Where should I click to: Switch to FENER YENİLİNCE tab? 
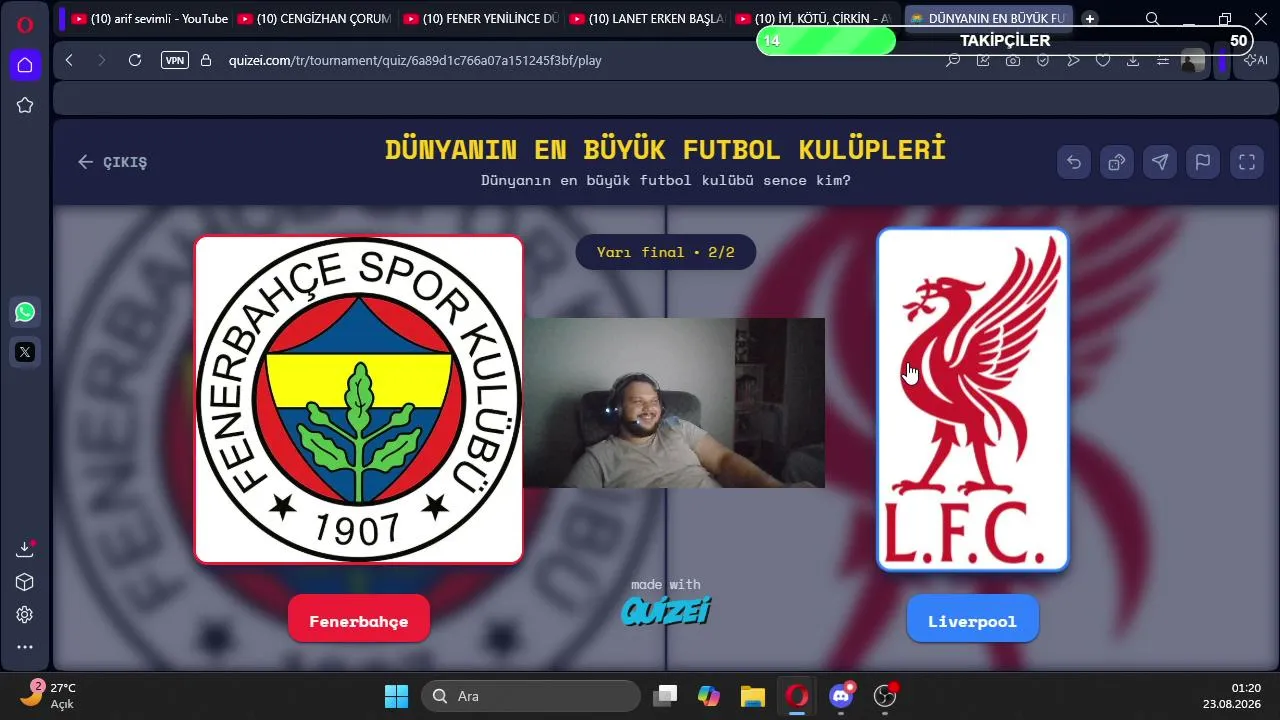click(481, 19)
